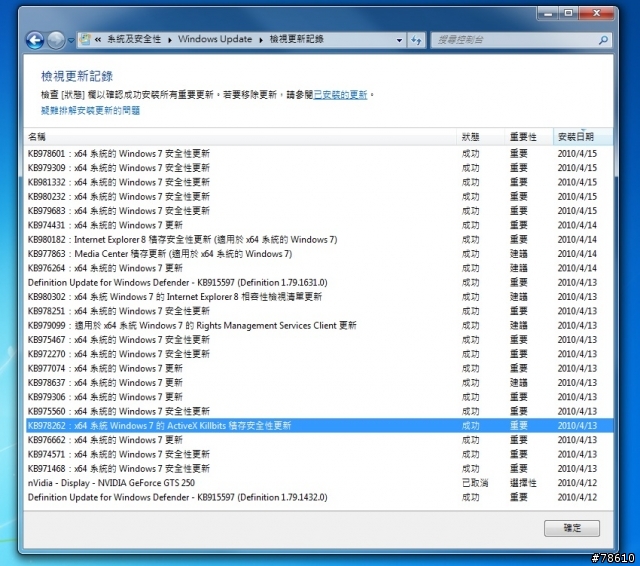The height and width of the screenshot is (566, 640).
Task: Select the KB974571 update row
Action: point(319,454)
